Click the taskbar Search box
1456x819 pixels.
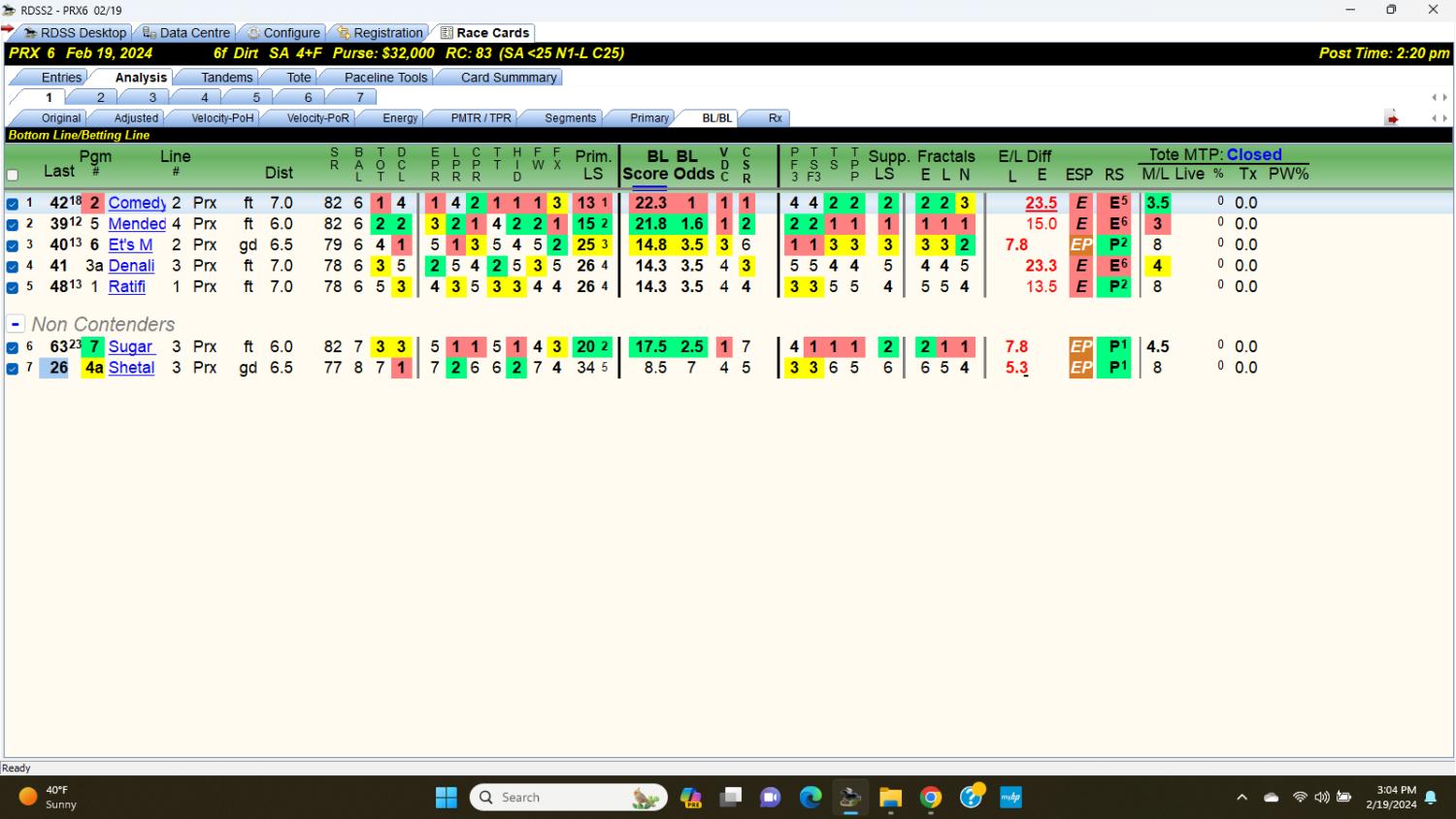pos(569,798)
